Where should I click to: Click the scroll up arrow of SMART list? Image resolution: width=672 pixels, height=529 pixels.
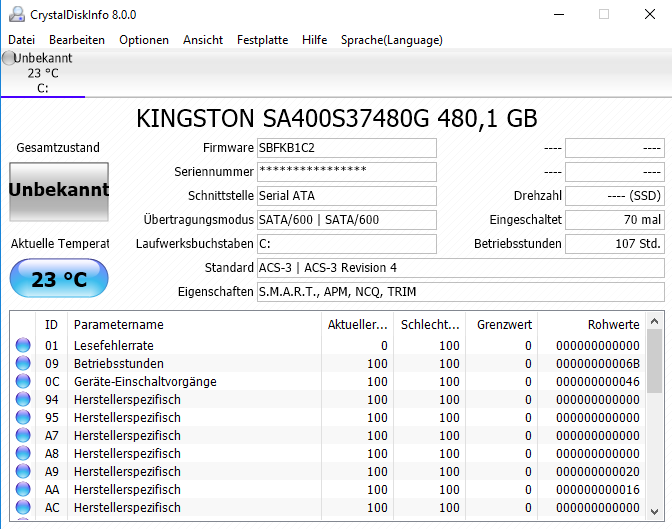(654, 321)
